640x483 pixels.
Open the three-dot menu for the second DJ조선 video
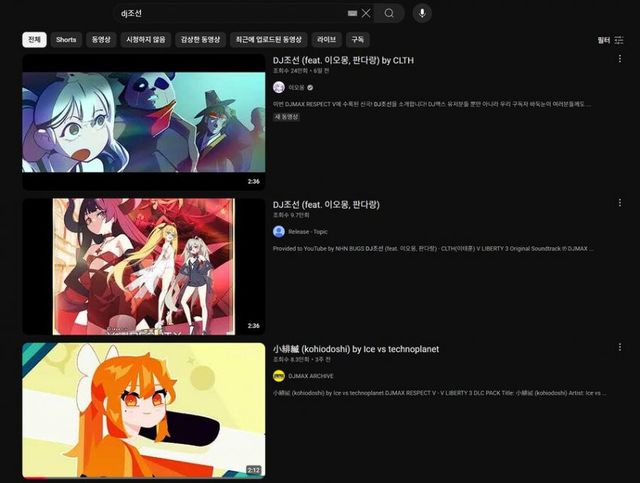tap(620, 204)
